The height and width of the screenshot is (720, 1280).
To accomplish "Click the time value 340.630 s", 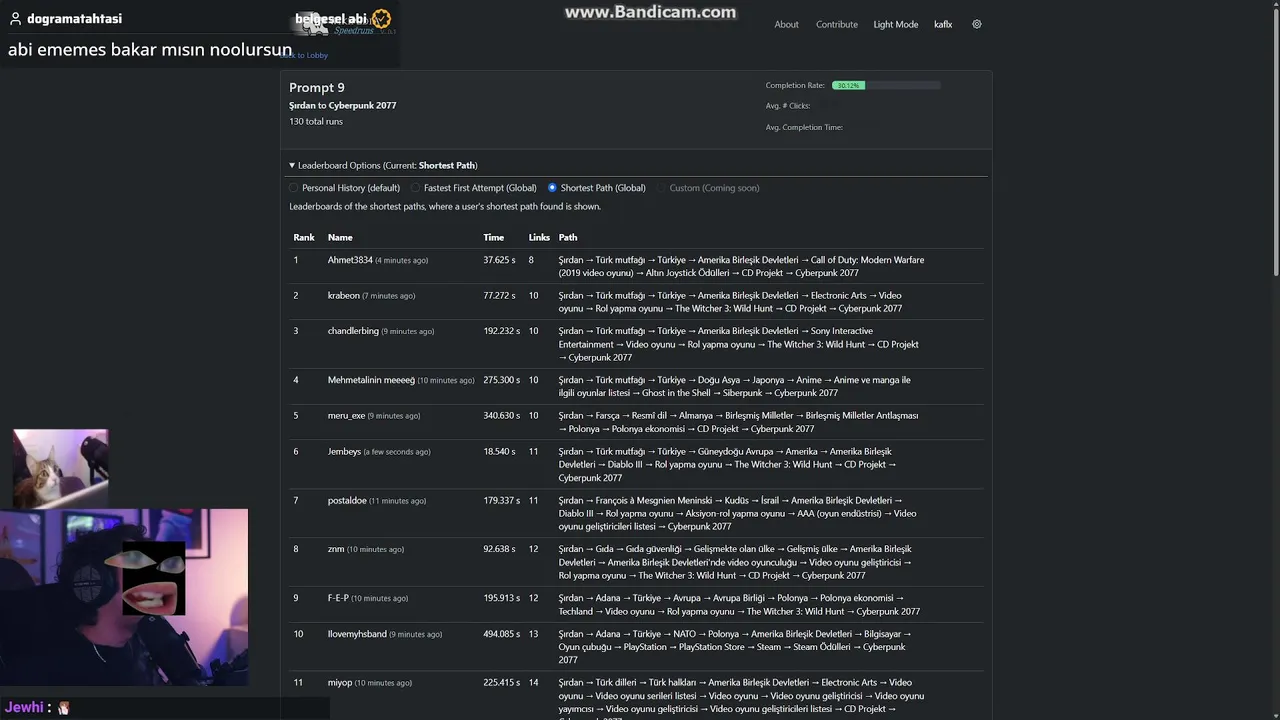I will pyautogui.click(x=502, y=416).
